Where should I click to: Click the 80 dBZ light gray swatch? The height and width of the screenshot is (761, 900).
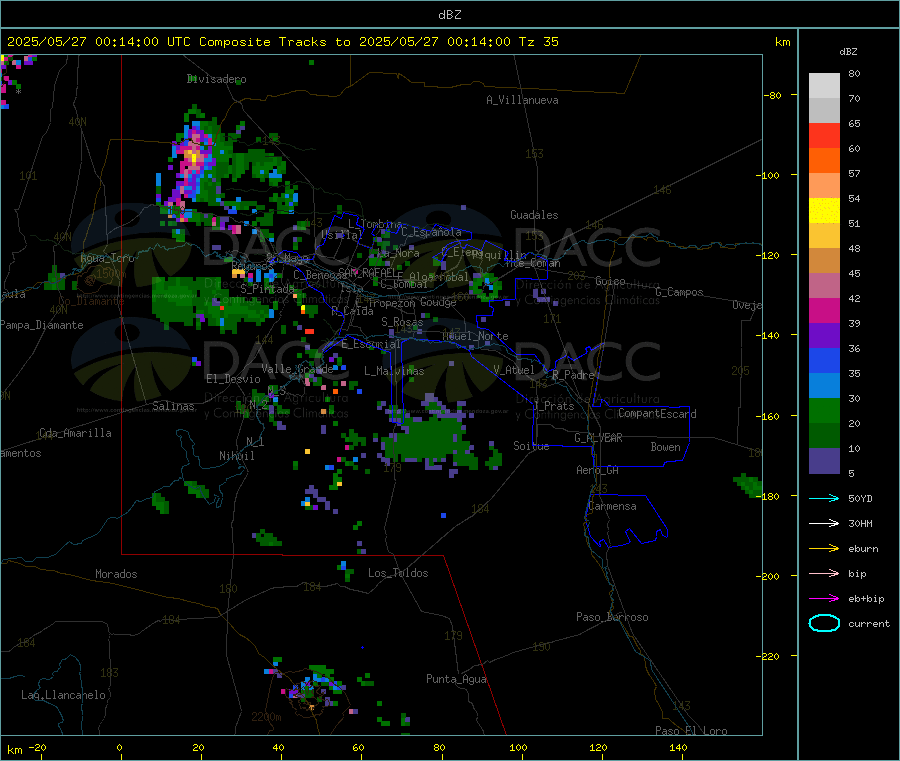click(824, 86)
